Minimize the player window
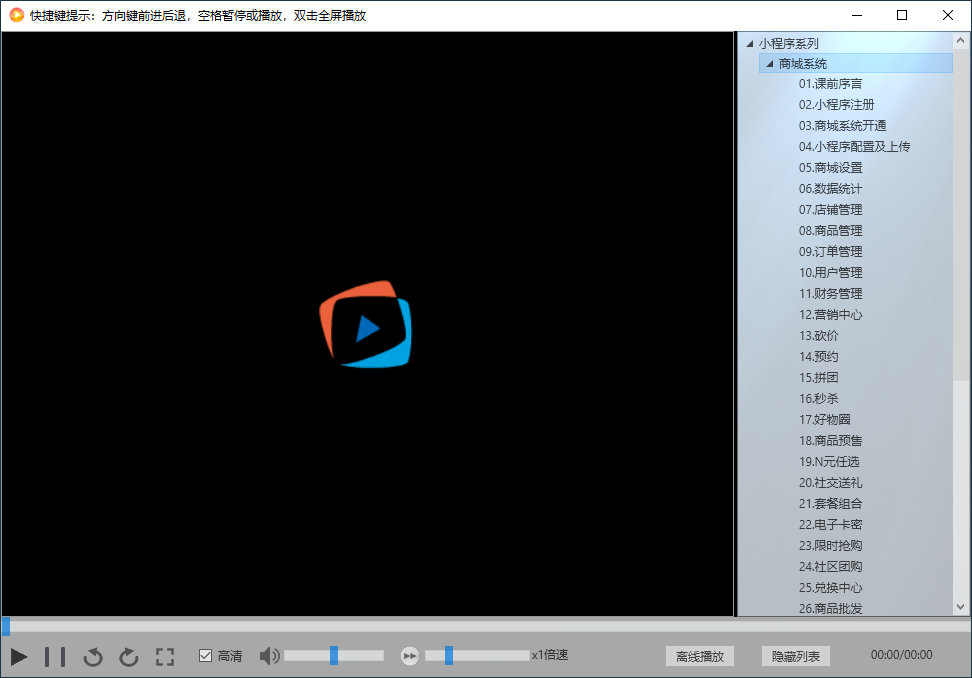The image size is (972, 678). pyautogui.click(x=857, y=15)
